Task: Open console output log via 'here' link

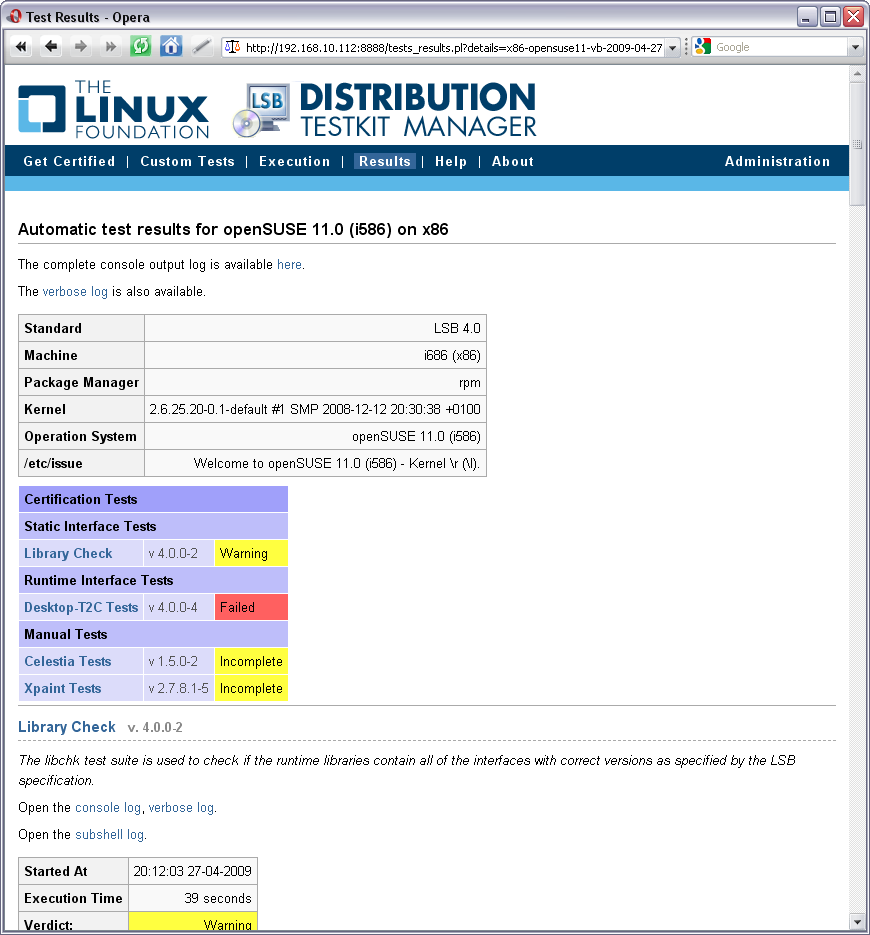Action: (x=289, y=264)
